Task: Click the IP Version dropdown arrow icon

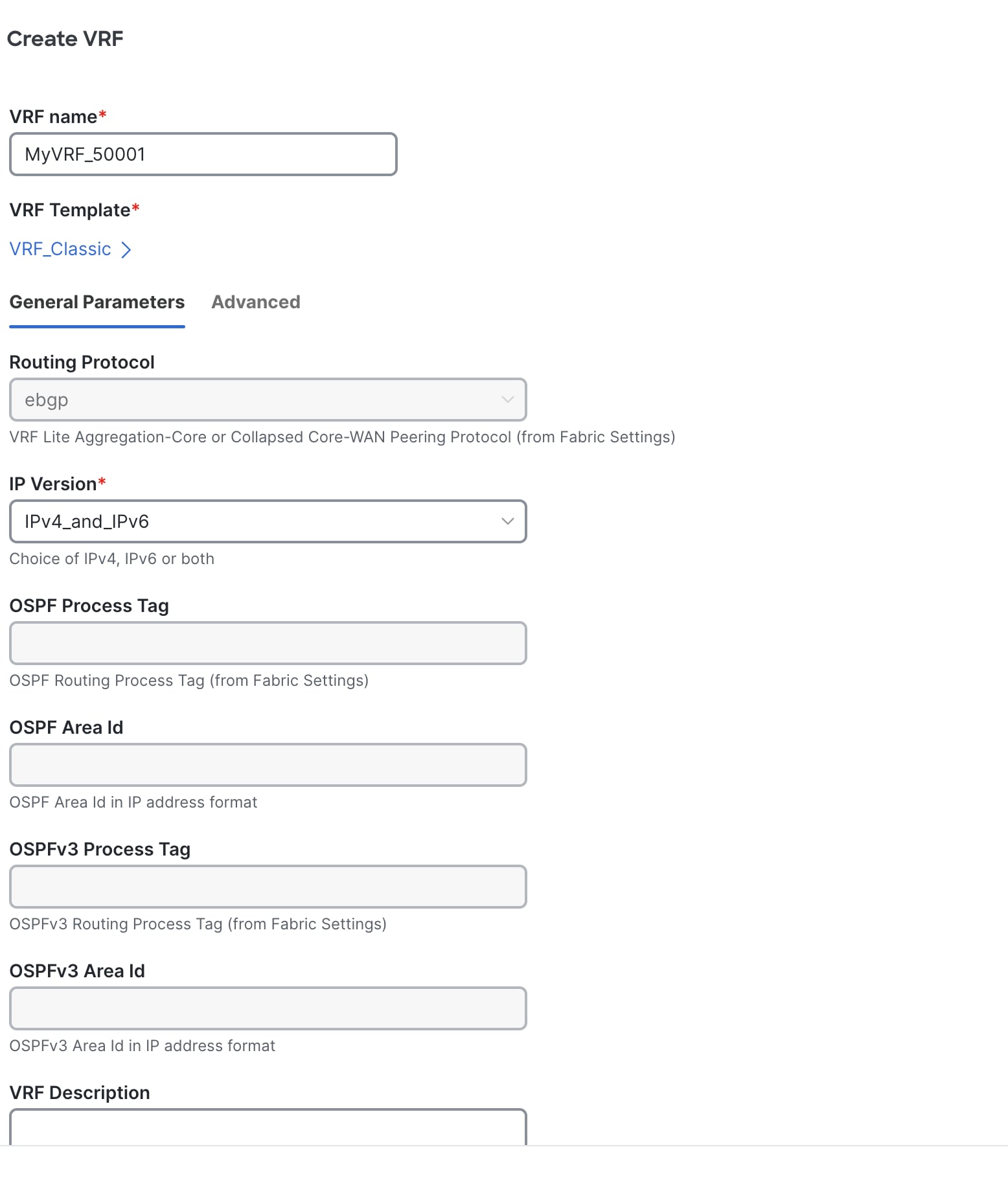Action: point(507,521)
